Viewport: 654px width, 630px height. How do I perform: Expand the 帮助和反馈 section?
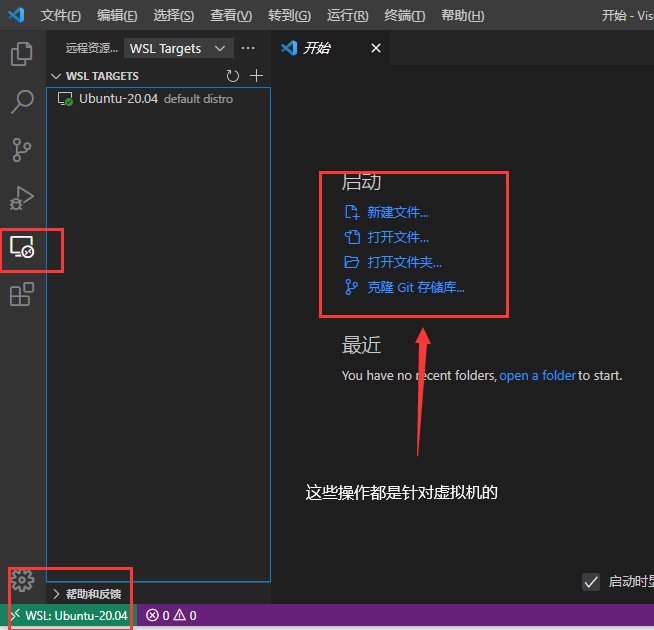click(89, 594)
